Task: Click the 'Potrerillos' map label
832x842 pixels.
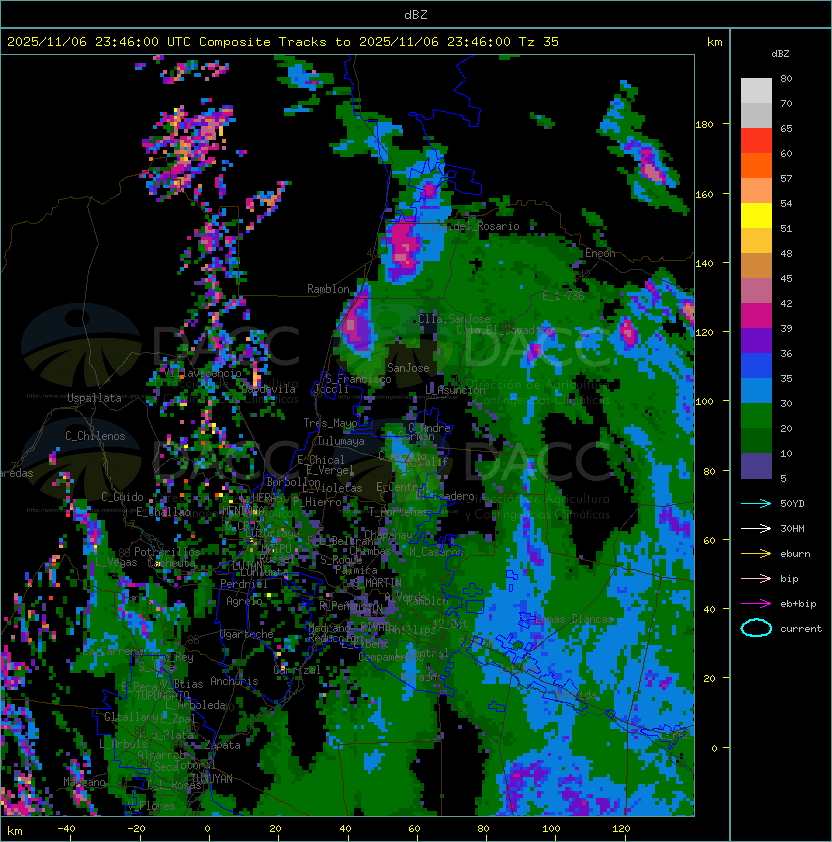Action: click(167, 552)
